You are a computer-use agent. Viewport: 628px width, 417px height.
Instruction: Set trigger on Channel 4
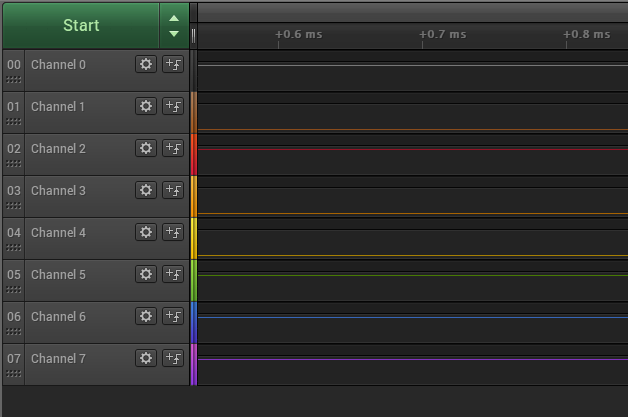tap(173, 232)
